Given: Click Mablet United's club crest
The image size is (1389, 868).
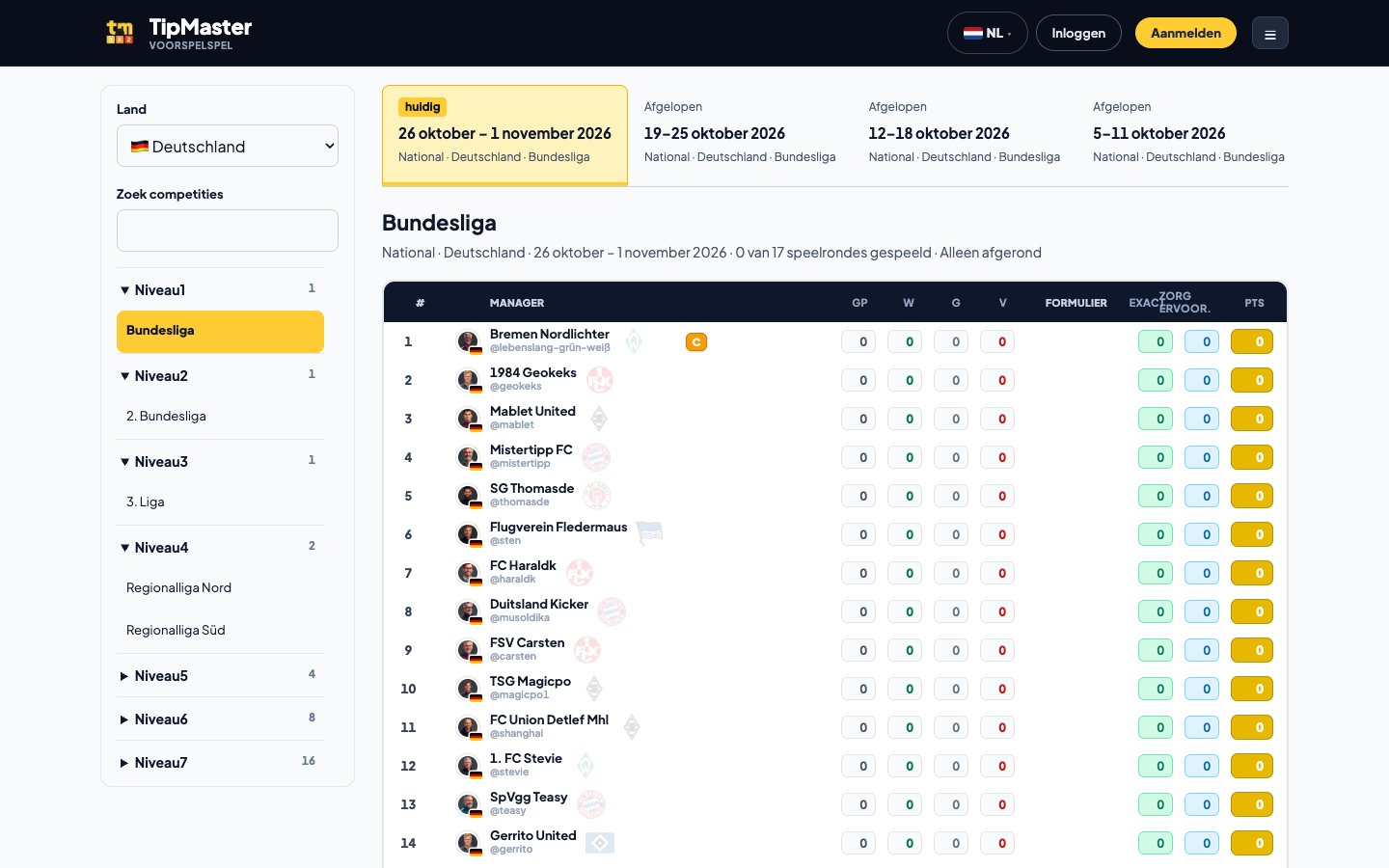Looking at the screenshot, I should 599,418.
